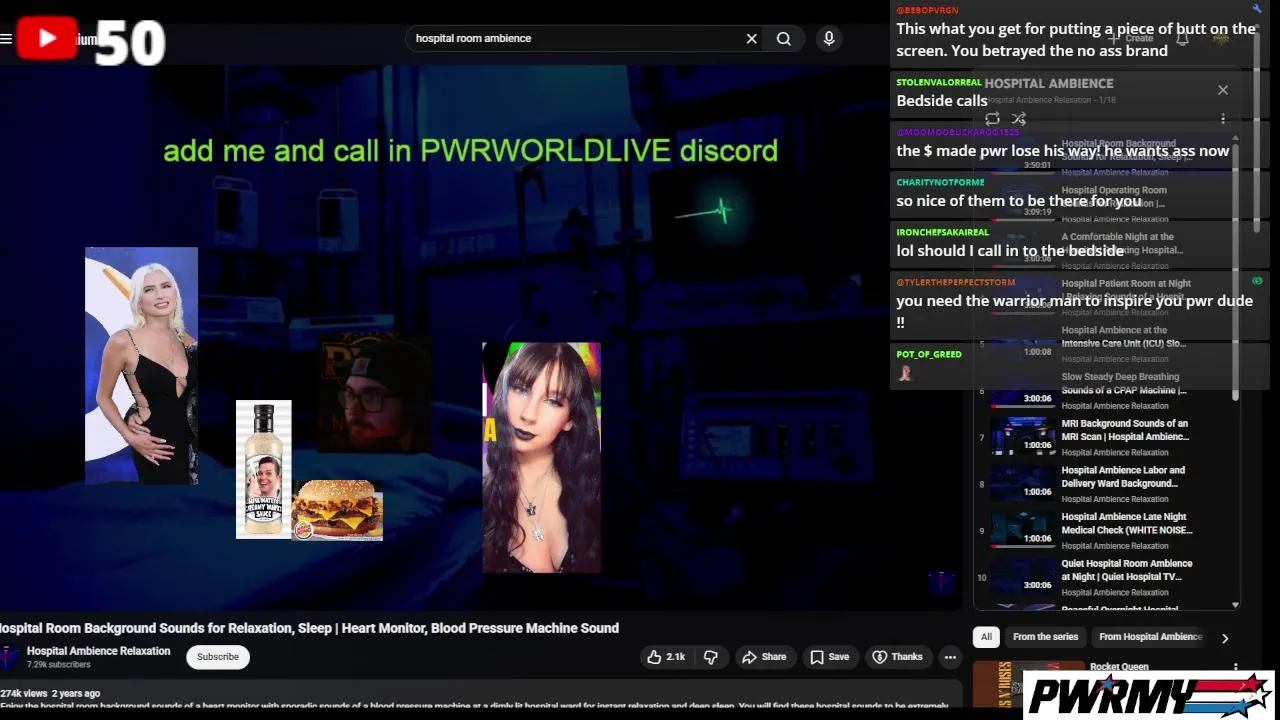Viewport: 1280px width, 720px height.
Task: Click the creamy sauce bottle overlay image
Action: (263, 470)
